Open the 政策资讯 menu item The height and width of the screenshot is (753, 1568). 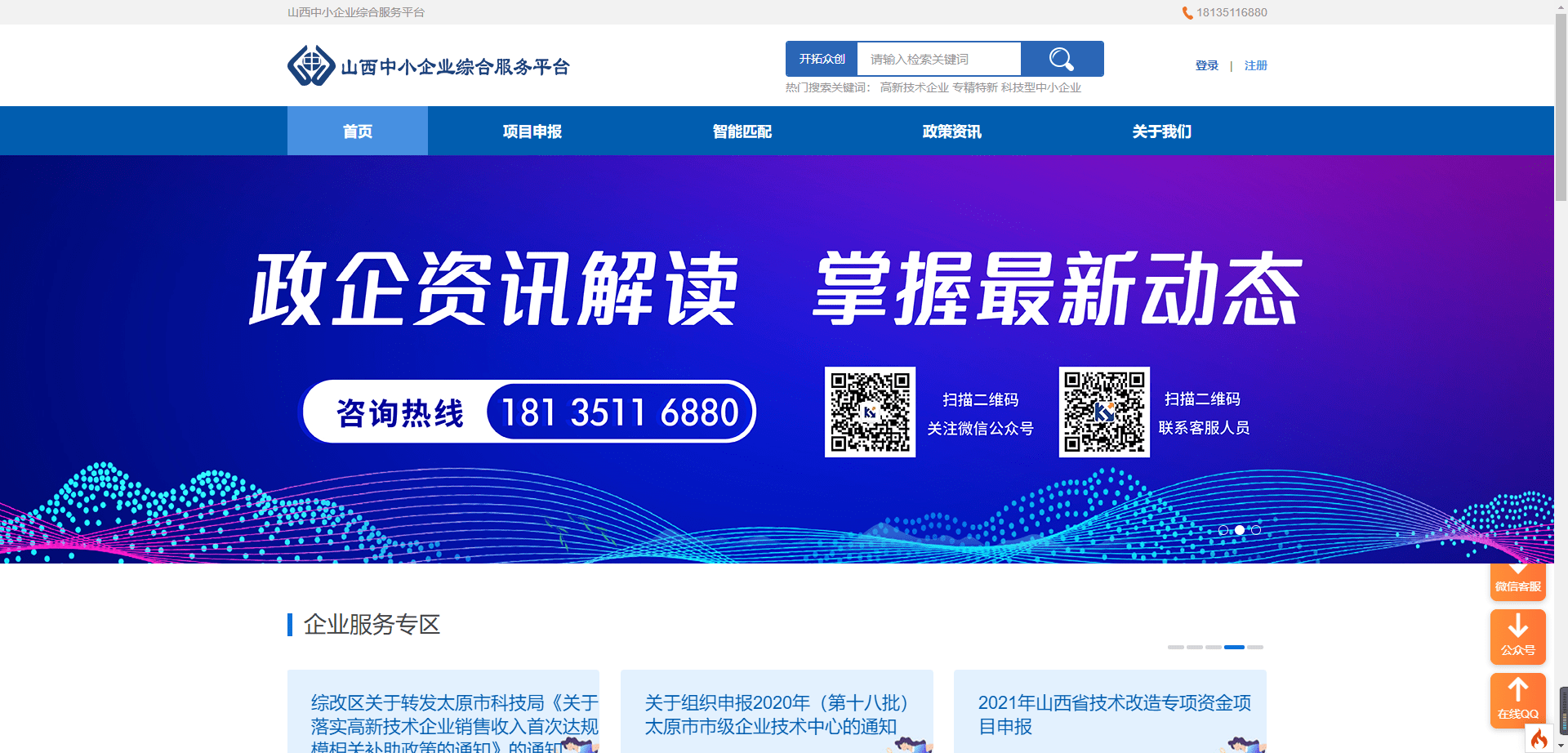click(x=951, y=131)
